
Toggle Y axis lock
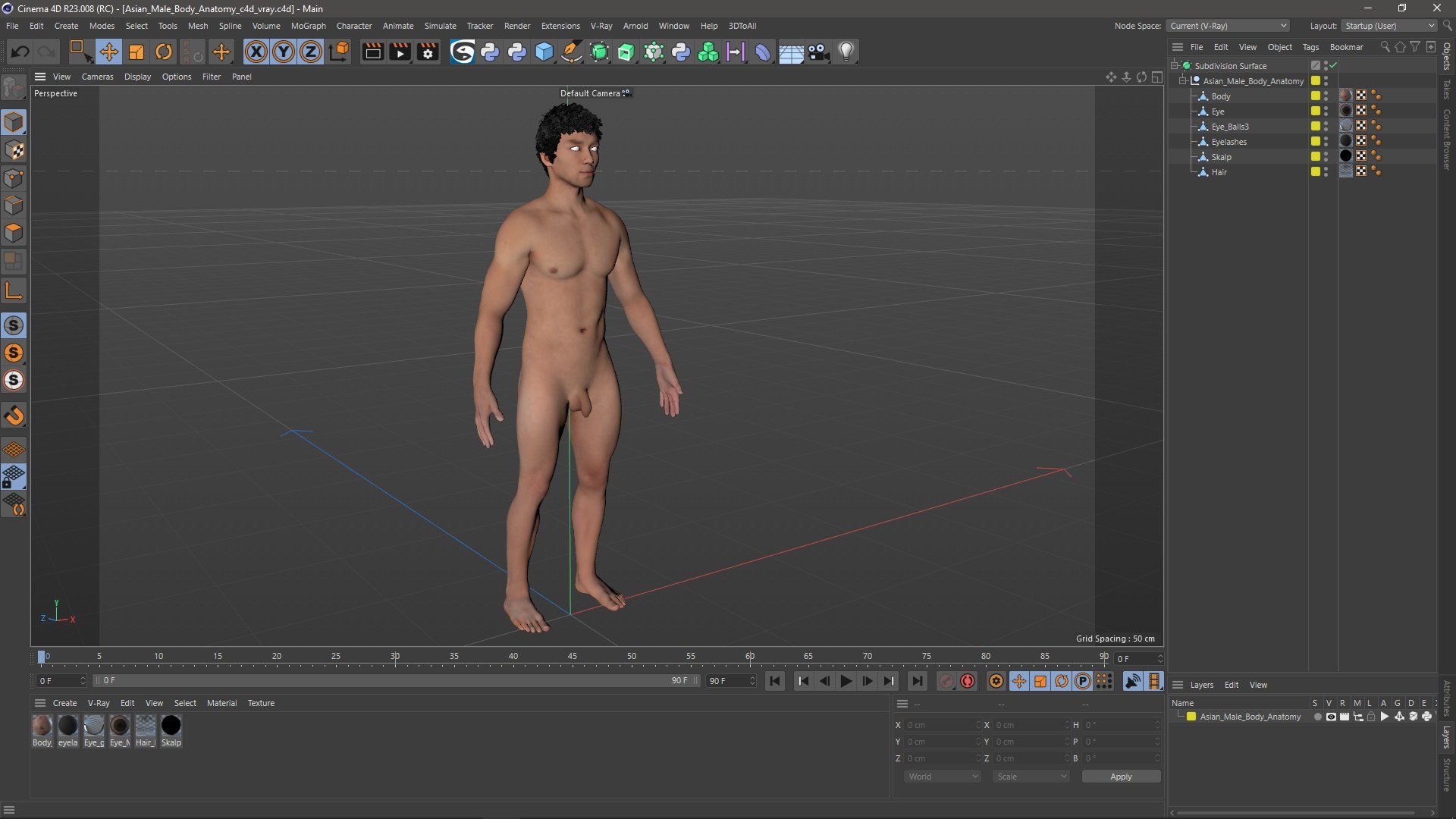pyautogui.click(x=284, y=52)
